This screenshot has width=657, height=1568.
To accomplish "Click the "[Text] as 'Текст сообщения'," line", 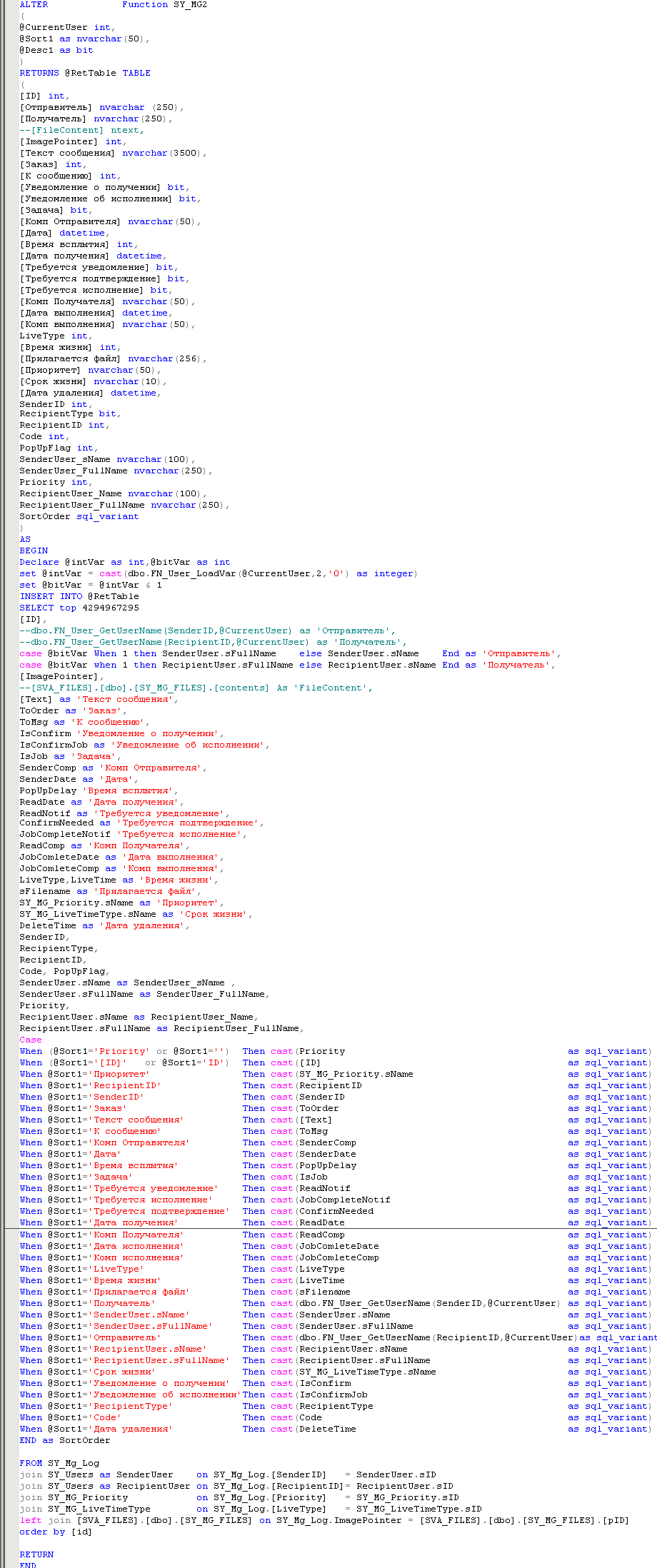I will point(99,699).
